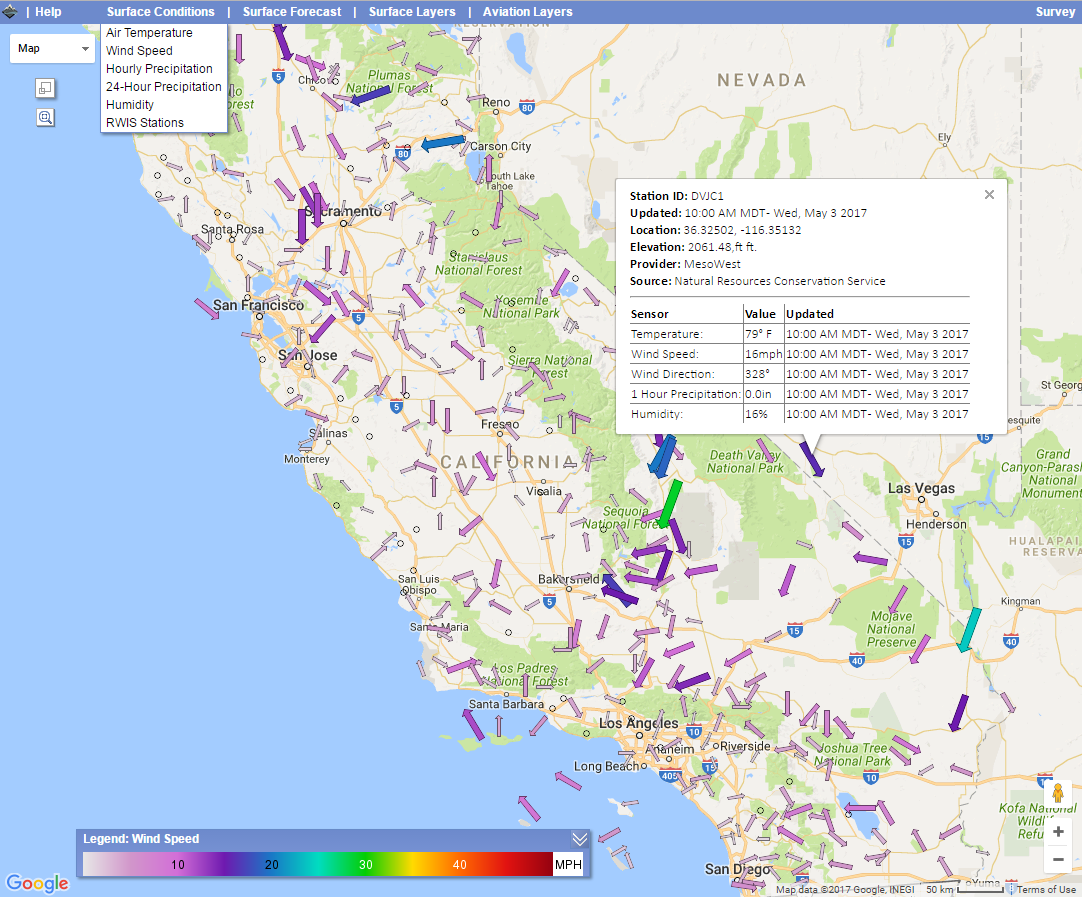
Task: Open the Terms of Use link
Action: pyautogui.click(x=1046, y=890)
